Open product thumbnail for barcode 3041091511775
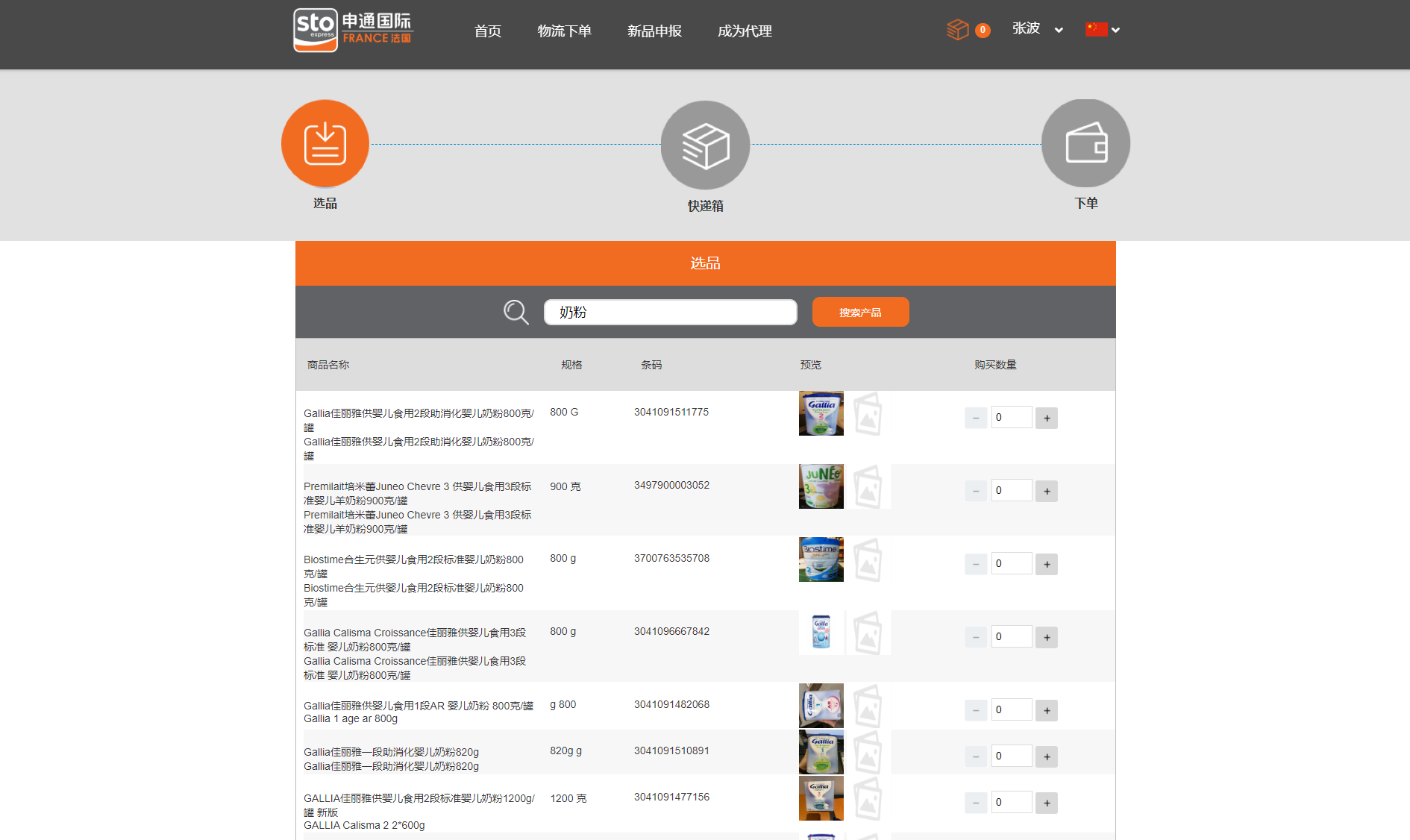Screen dimensions: 1410x840 tap(821, 413)
